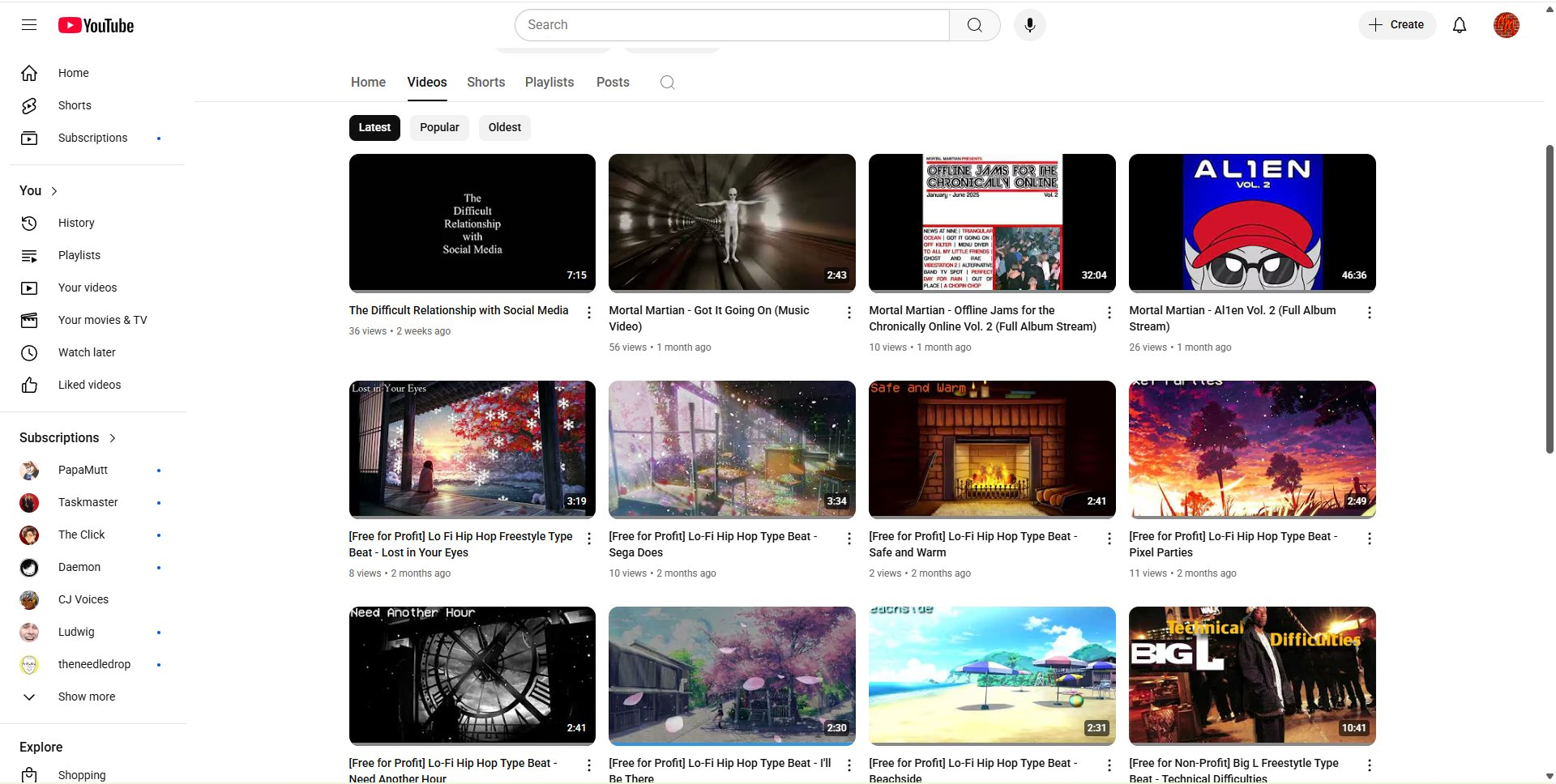The height and width of the screenshot is (784, 1556).
Task: Click the YouTube logo
Action: coord(96,26)
